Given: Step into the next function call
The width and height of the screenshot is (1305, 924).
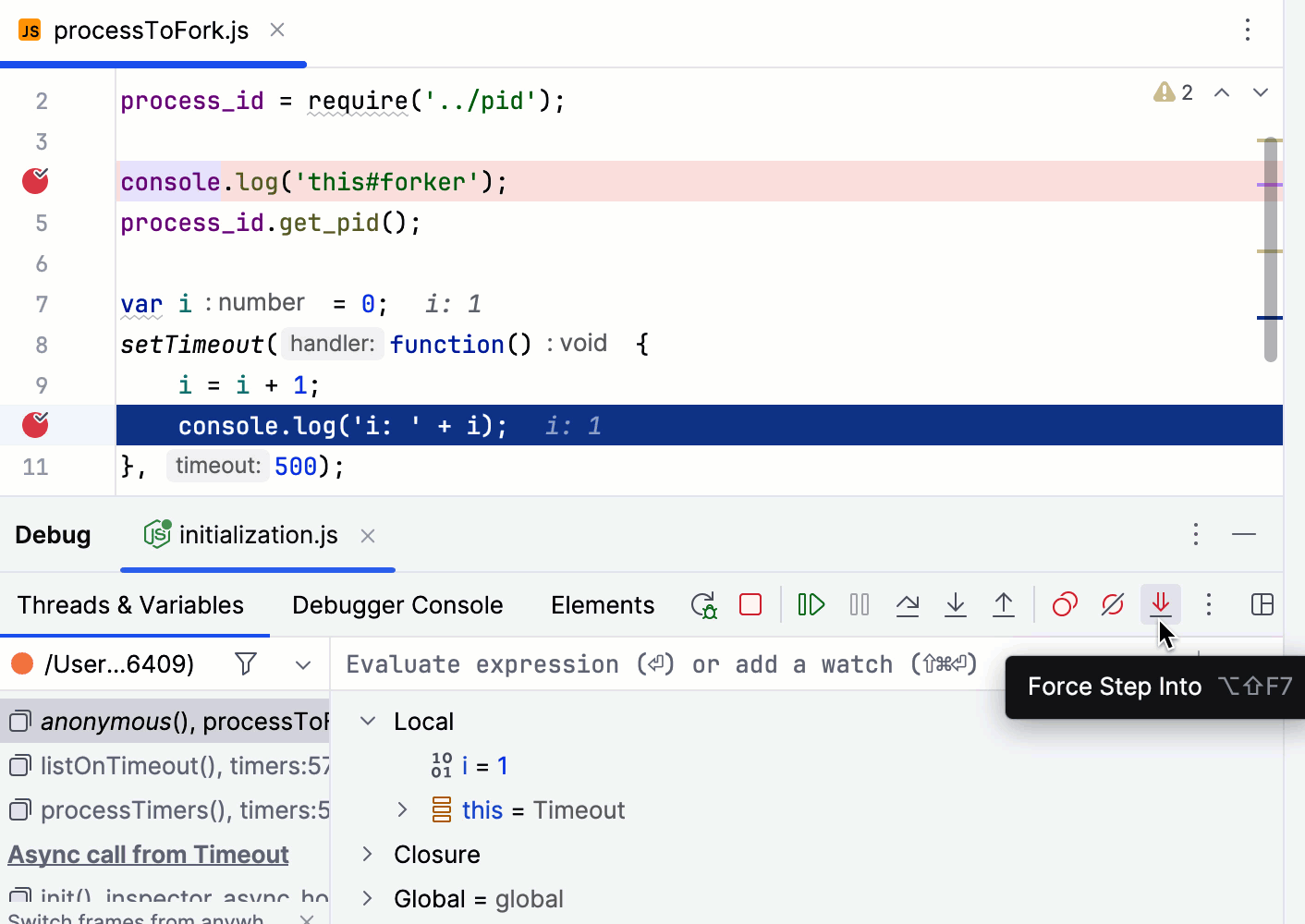Looking at the screenshot, I should point(956,604).
